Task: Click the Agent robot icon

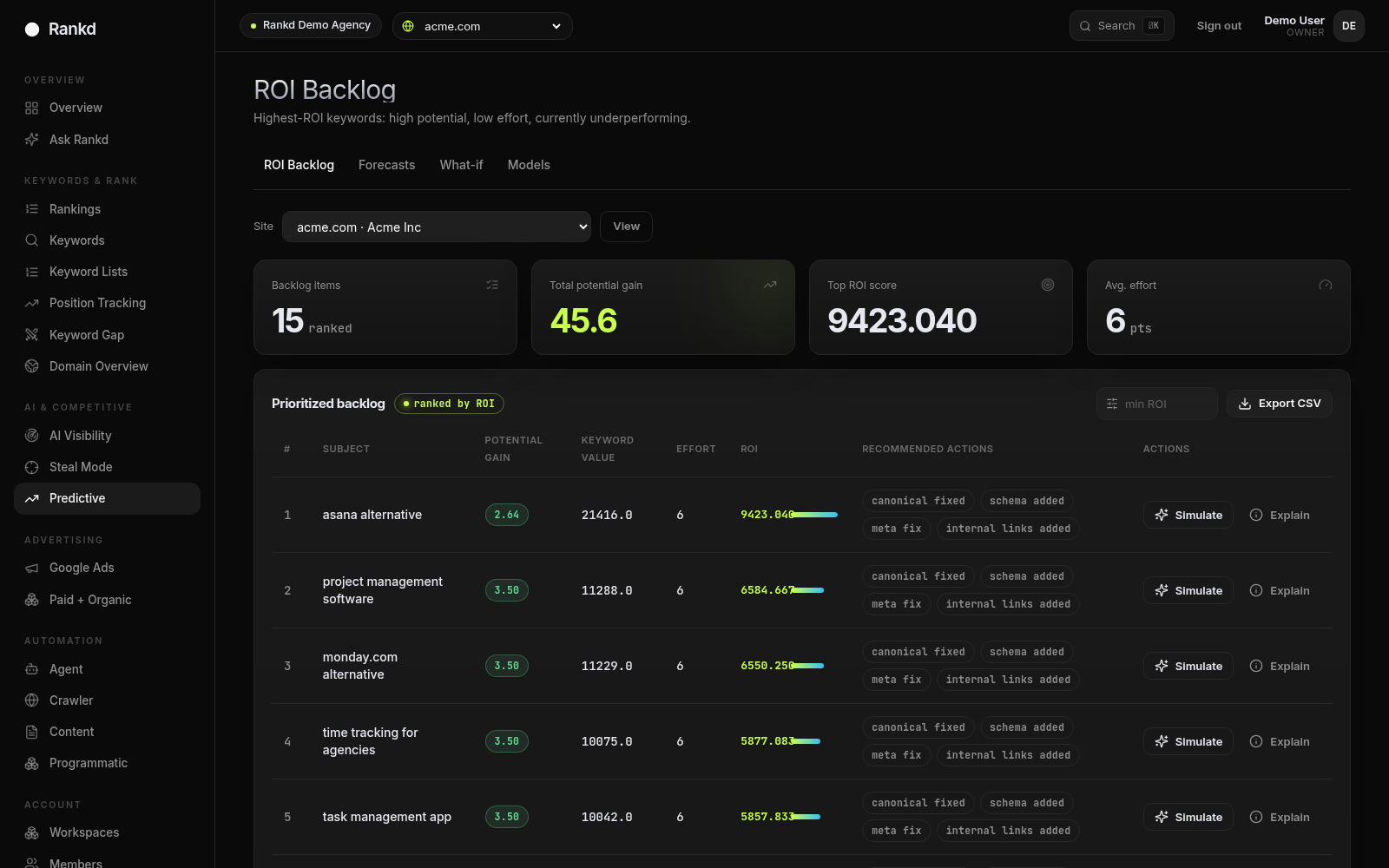Action: [x=32, y=669]
